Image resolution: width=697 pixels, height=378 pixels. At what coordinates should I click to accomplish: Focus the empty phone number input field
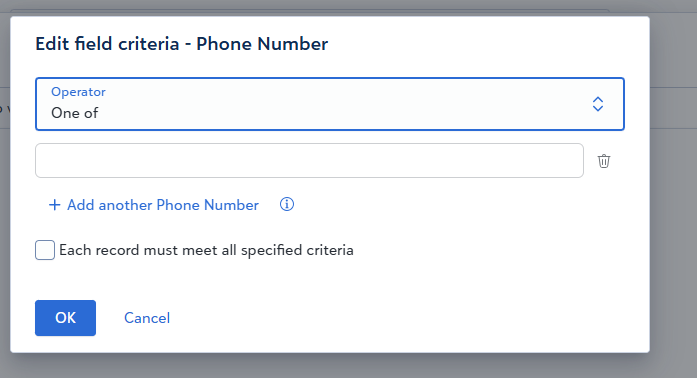coord(309,161)
